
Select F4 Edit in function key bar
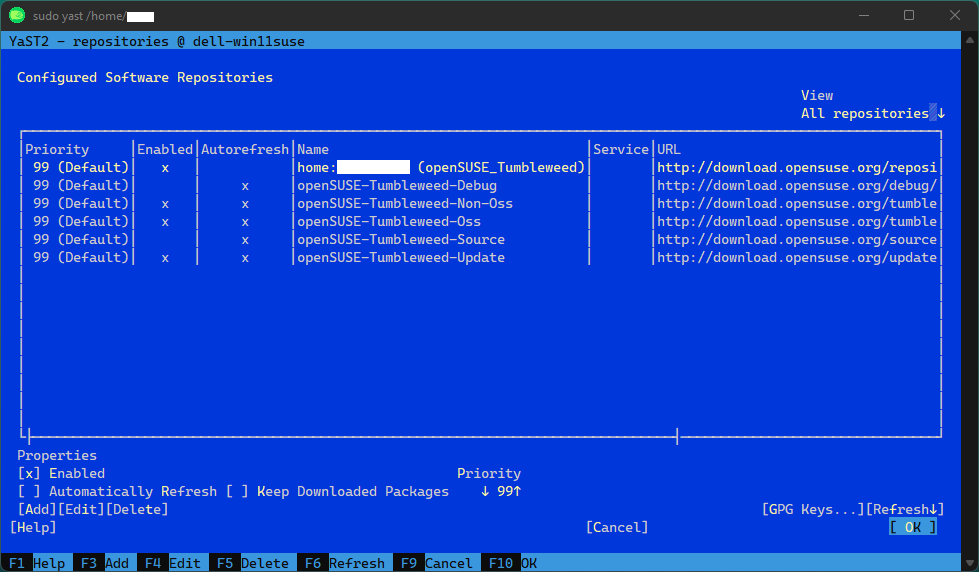click(x=172, y=563)
